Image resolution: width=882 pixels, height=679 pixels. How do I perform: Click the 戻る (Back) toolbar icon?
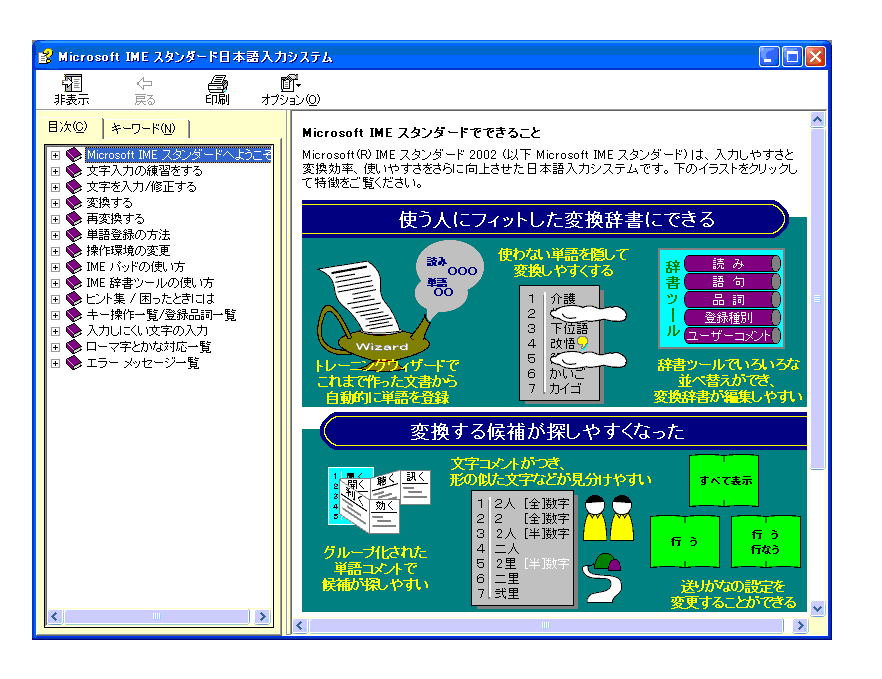click(x=145, y=91)
